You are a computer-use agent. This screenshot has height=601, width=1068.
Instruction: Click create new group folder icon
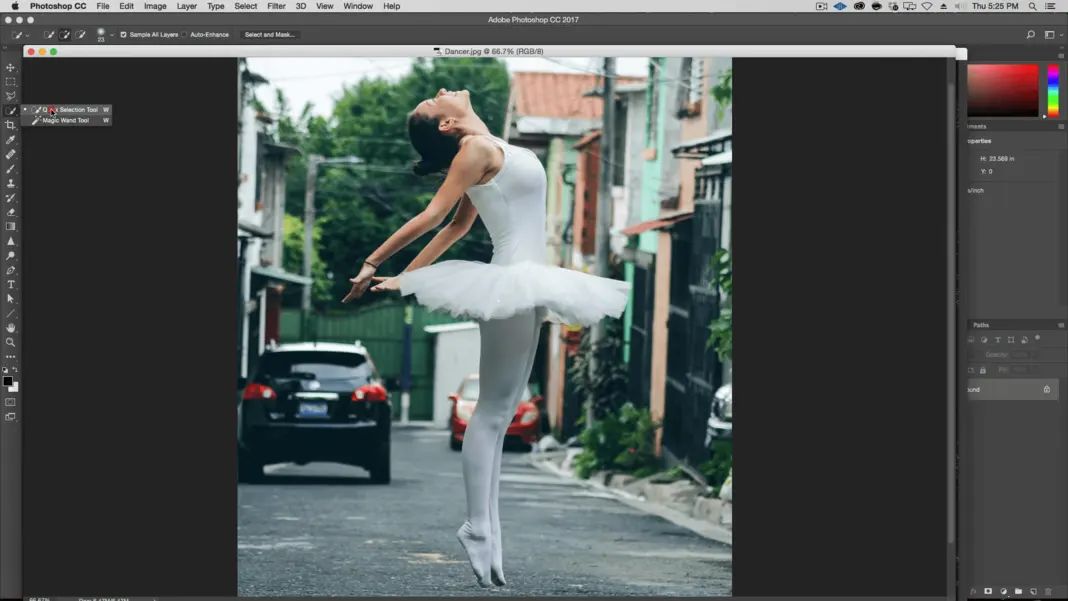coord(1018,591)
